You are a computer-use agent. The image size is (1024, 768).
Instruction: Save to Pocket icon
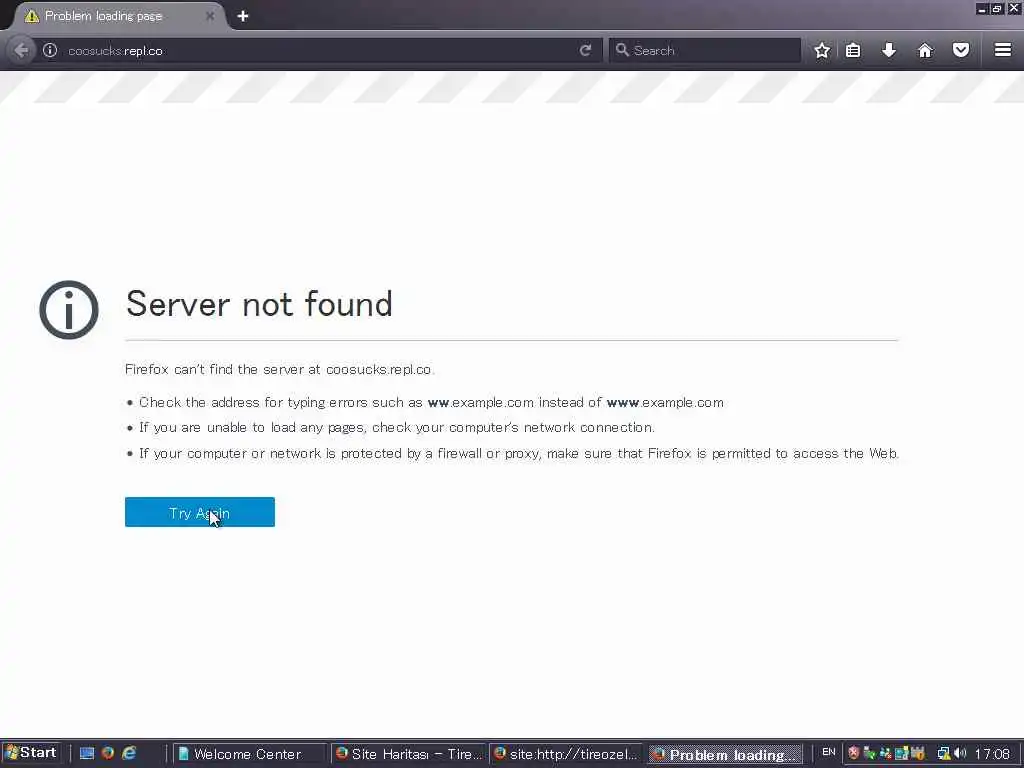click(x=961, y=50)
